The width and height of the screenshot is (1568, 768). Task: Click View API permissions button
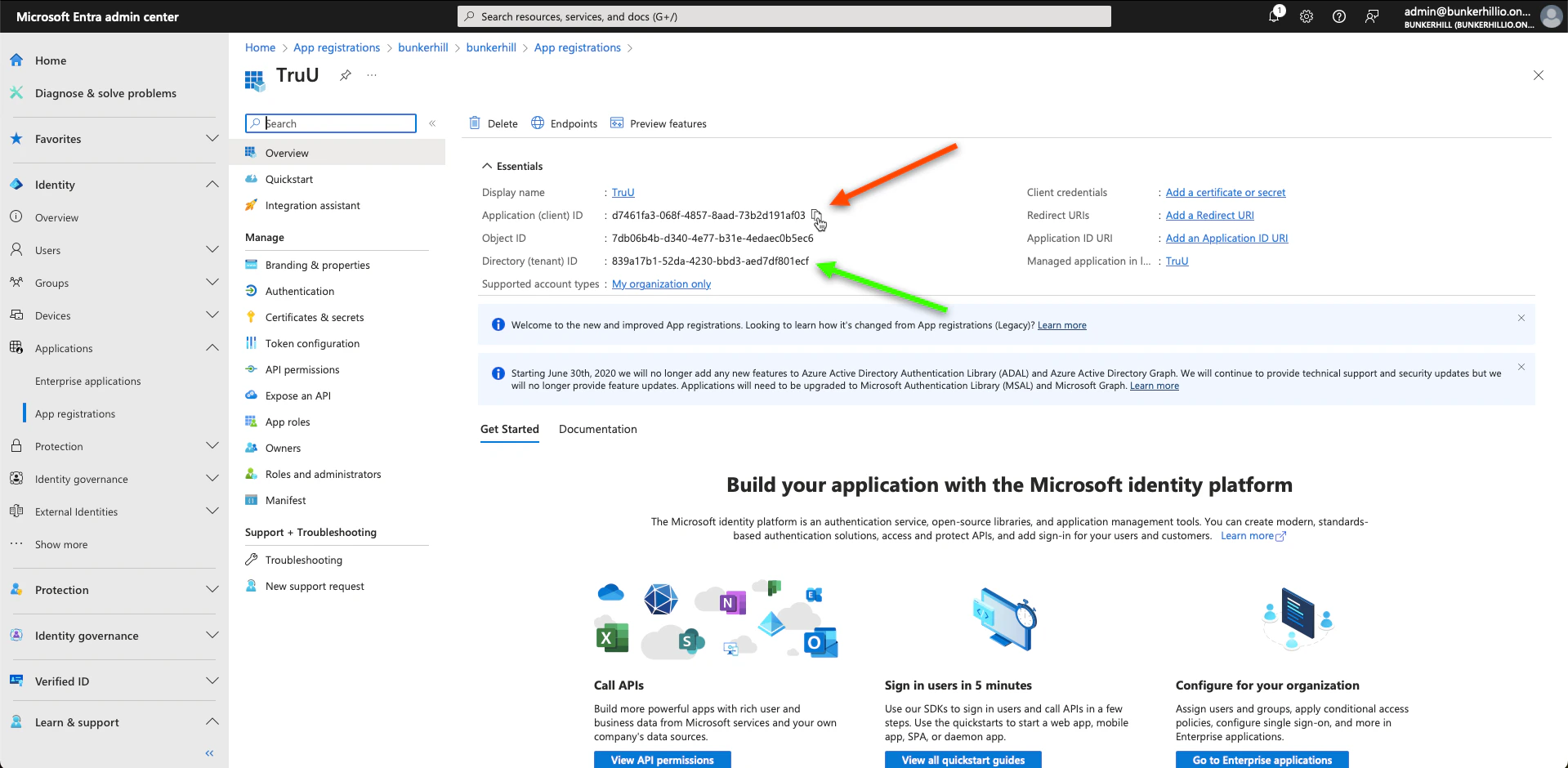(x=663, y=760)
